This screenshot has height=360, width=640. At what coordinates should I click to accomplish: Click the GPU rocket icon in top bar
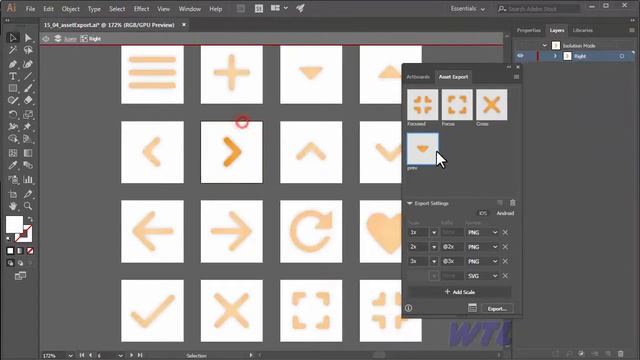click(x=300, y=8)
